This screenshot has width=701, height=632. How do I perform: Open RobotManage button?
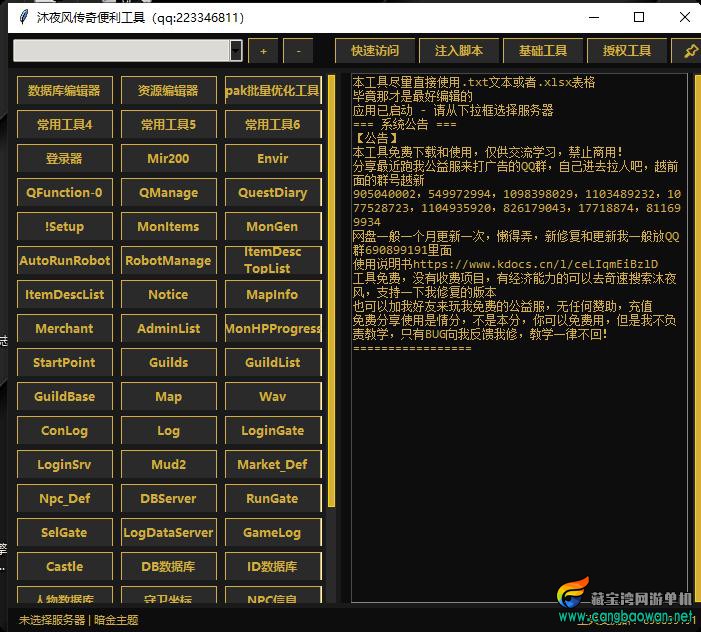(x=169, y=261)
